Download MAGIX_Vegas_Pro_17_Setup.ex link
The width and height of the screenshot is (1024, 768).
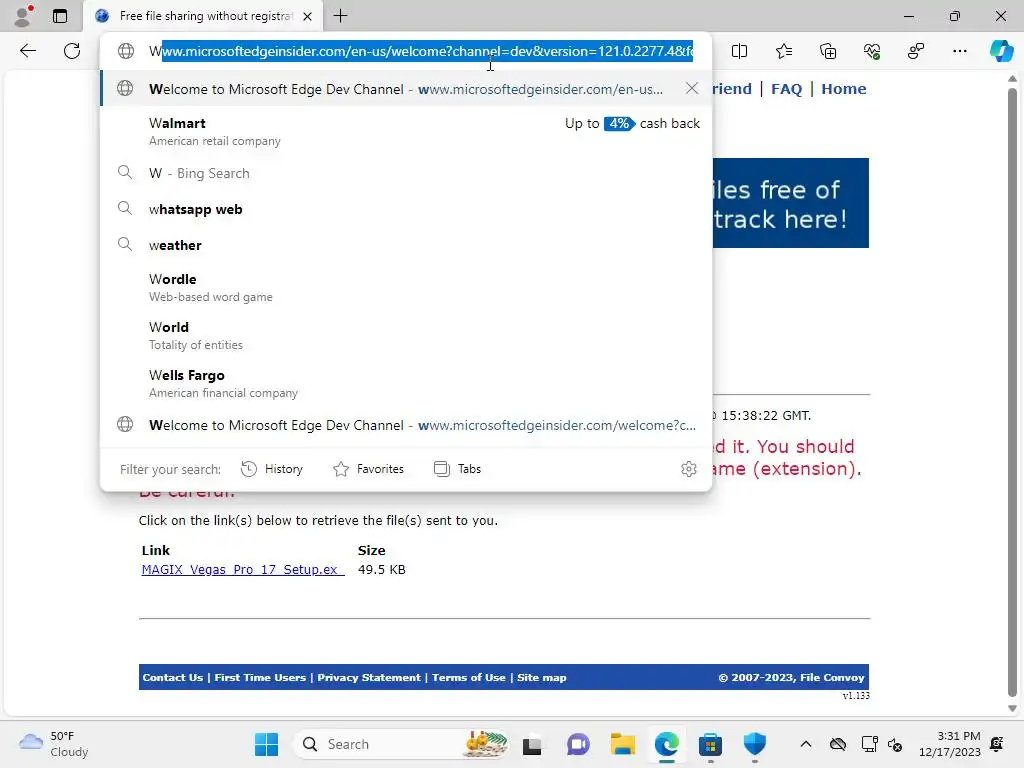[x=243, y=569]
